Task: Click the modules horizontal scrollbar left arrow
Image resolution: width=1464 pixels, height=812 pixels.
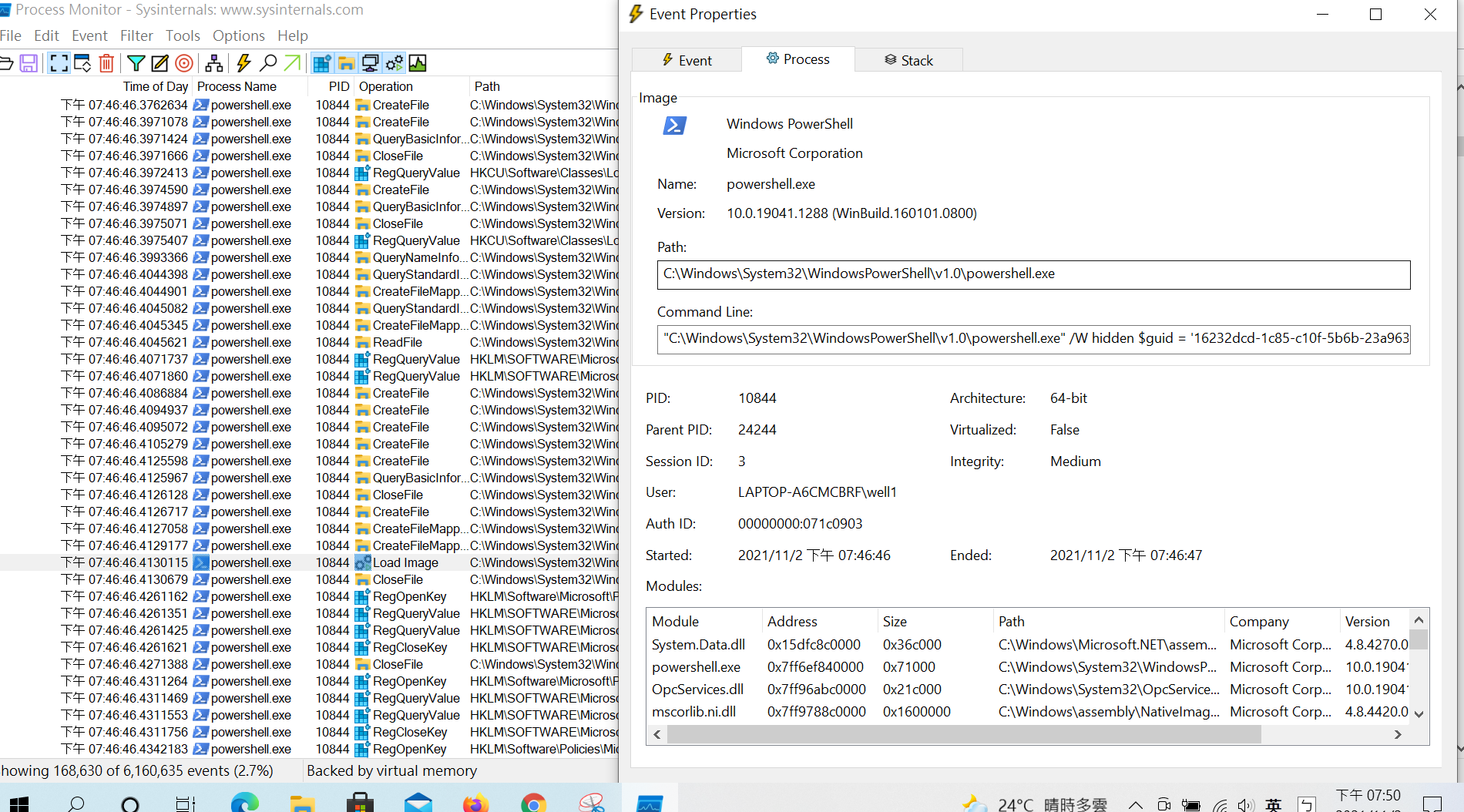Action: click(x=657, y=735)
